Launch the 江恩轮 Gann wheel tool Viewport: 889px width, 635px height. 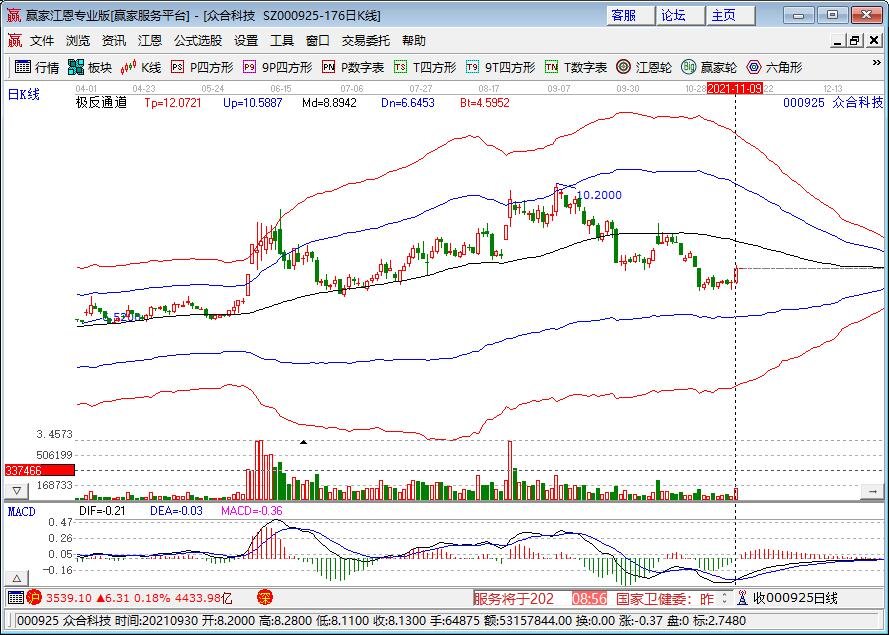point(640,68)
